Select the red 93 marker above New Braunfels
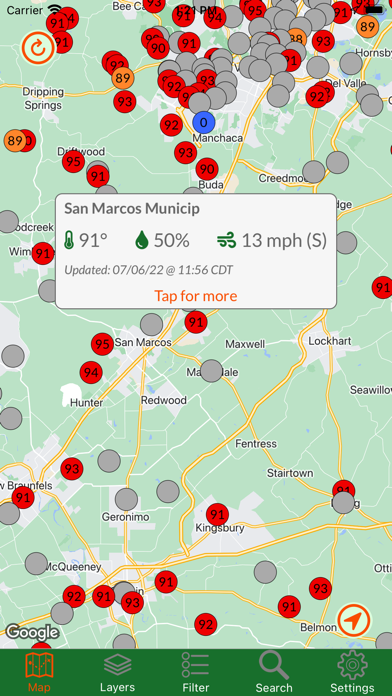392x696 pixels. tap(72, 469)
